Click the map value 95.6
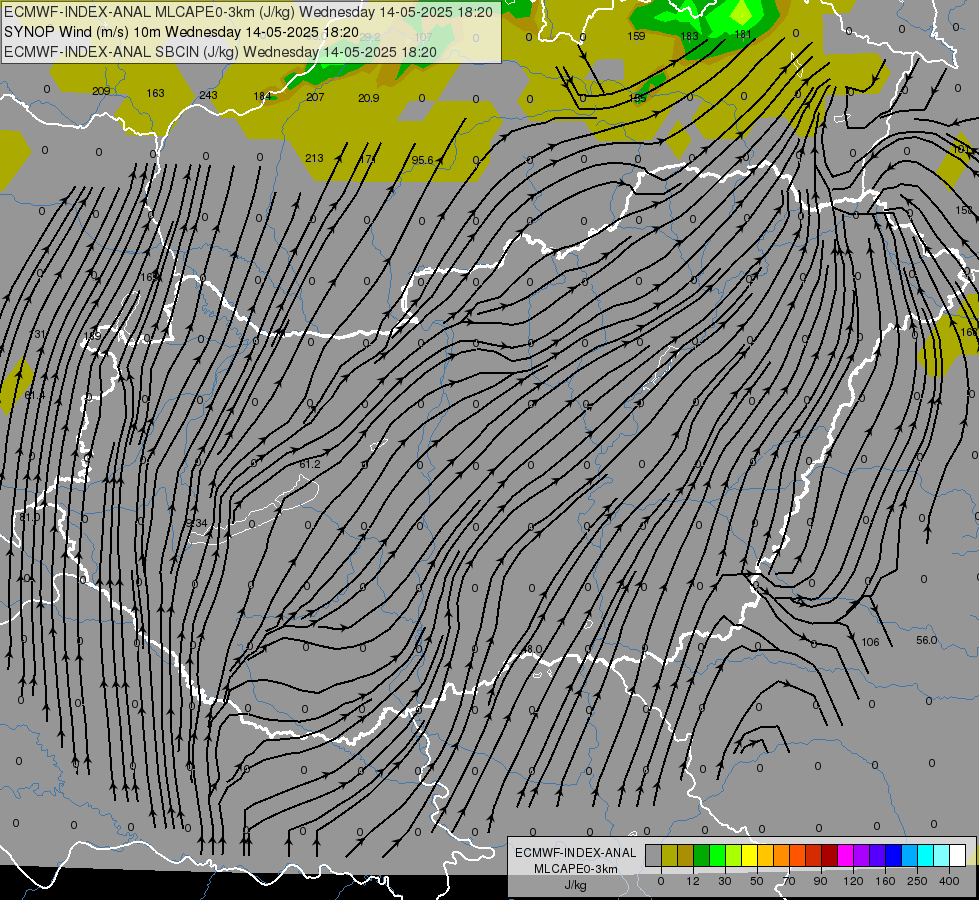Screen dimensions: 979x900 [x=422, y=161]
